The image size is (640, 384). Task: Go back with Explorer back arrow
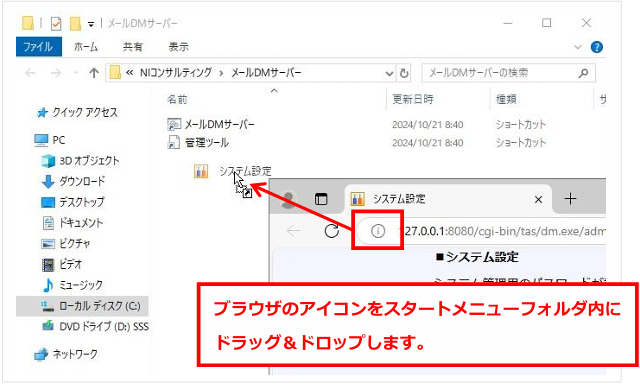(x=30, y=73)
